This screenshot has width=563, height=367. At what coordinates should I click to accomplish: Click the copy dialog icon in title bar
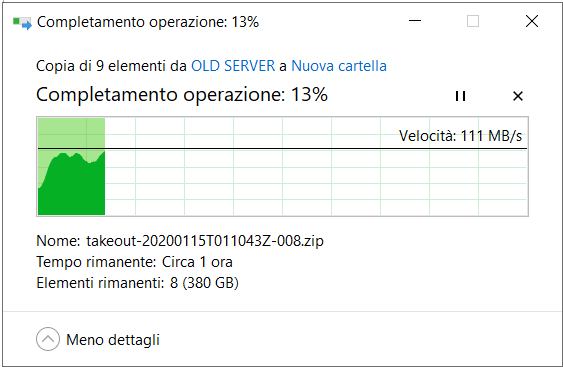[22, 23]
